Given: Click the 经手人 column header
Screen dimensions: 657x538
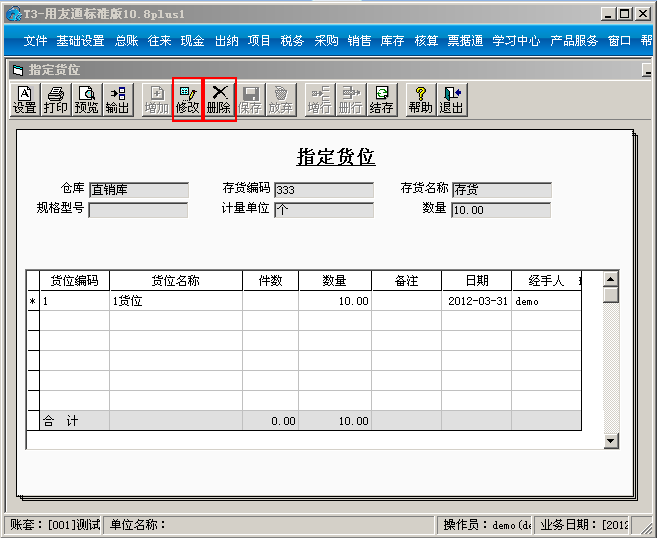Looking at the screenshot, I should click(x=546, y=280).
